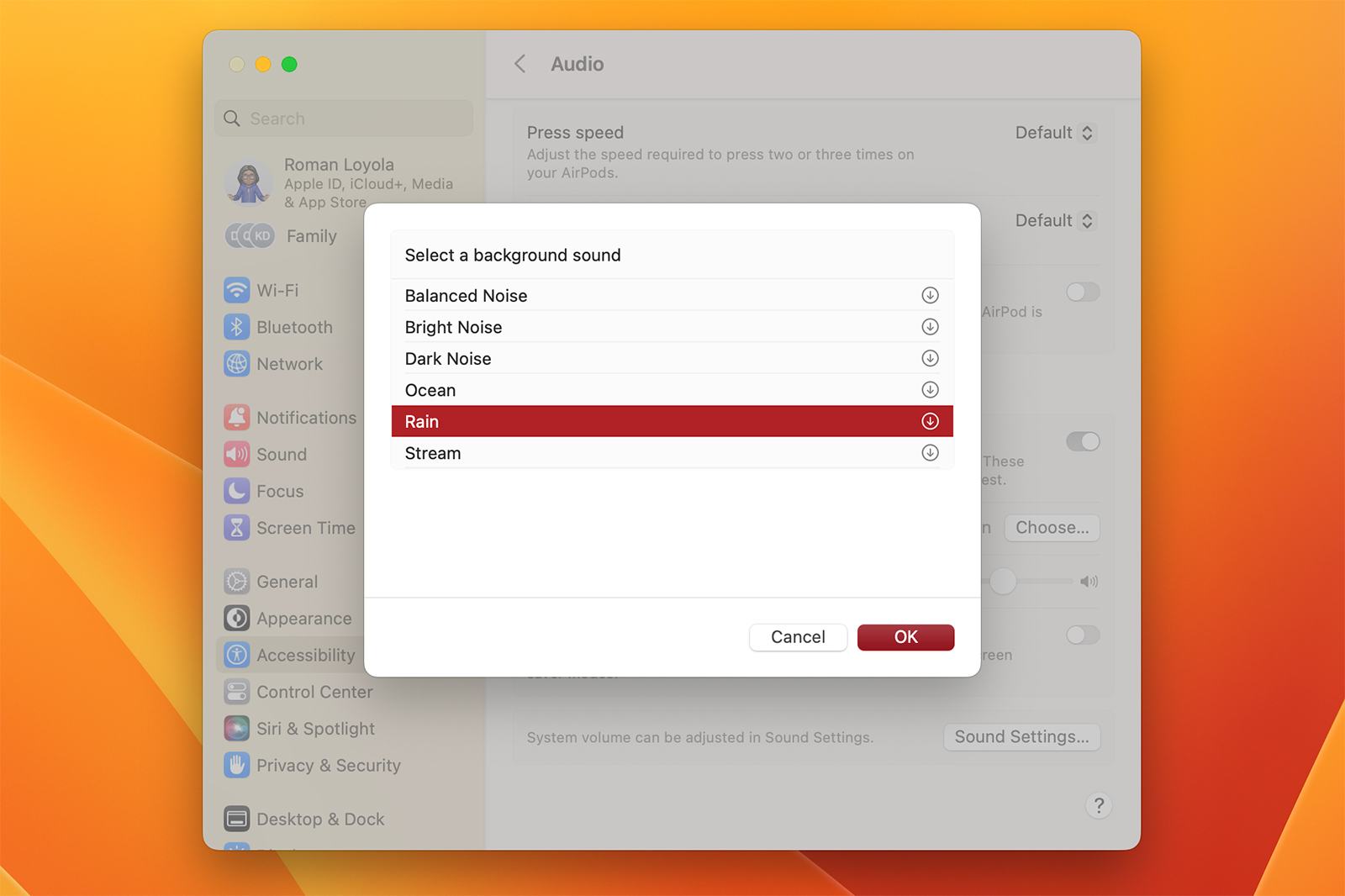Viewport: 1345px width, 896px height.
Task: Click the Focus moon icon
Action: 237,491
